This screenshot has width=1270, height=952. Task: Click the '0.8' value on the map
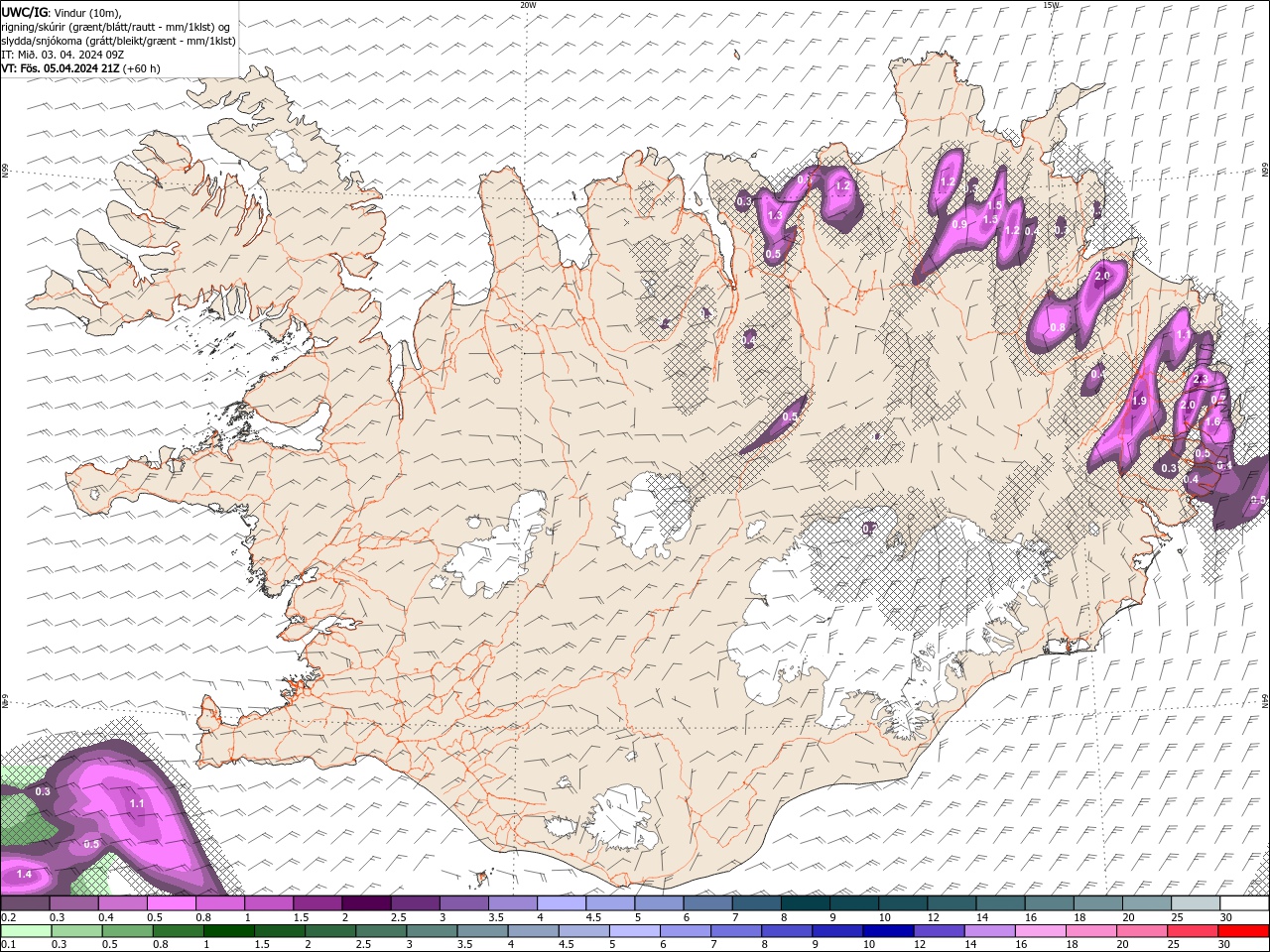pyautogui.click(x=1058, y=327)
